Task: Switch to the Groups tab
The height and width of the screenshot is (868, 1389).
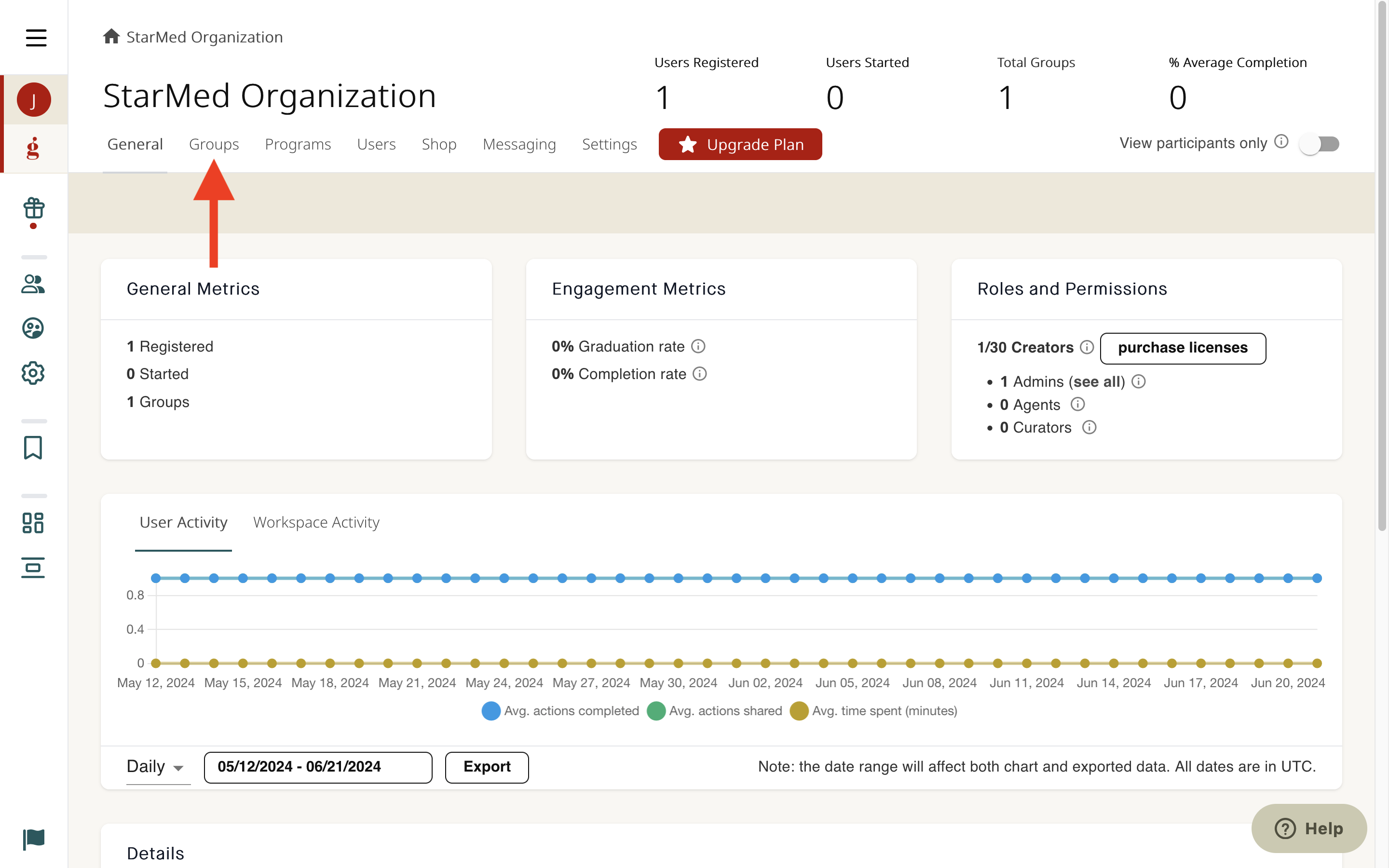Action: point(214,144)
